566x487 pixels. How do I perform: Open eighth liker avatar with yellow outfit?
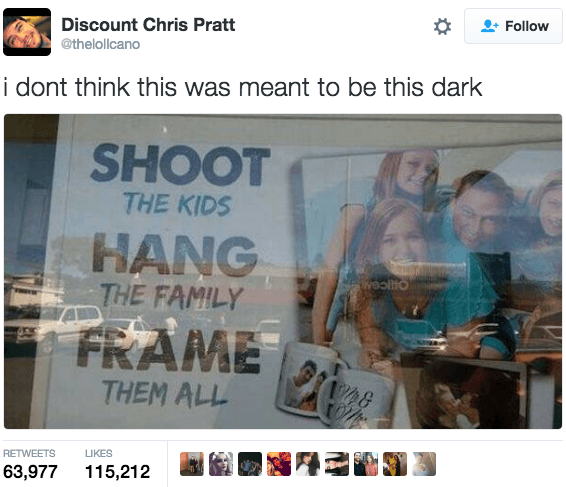tap(395, 464)
